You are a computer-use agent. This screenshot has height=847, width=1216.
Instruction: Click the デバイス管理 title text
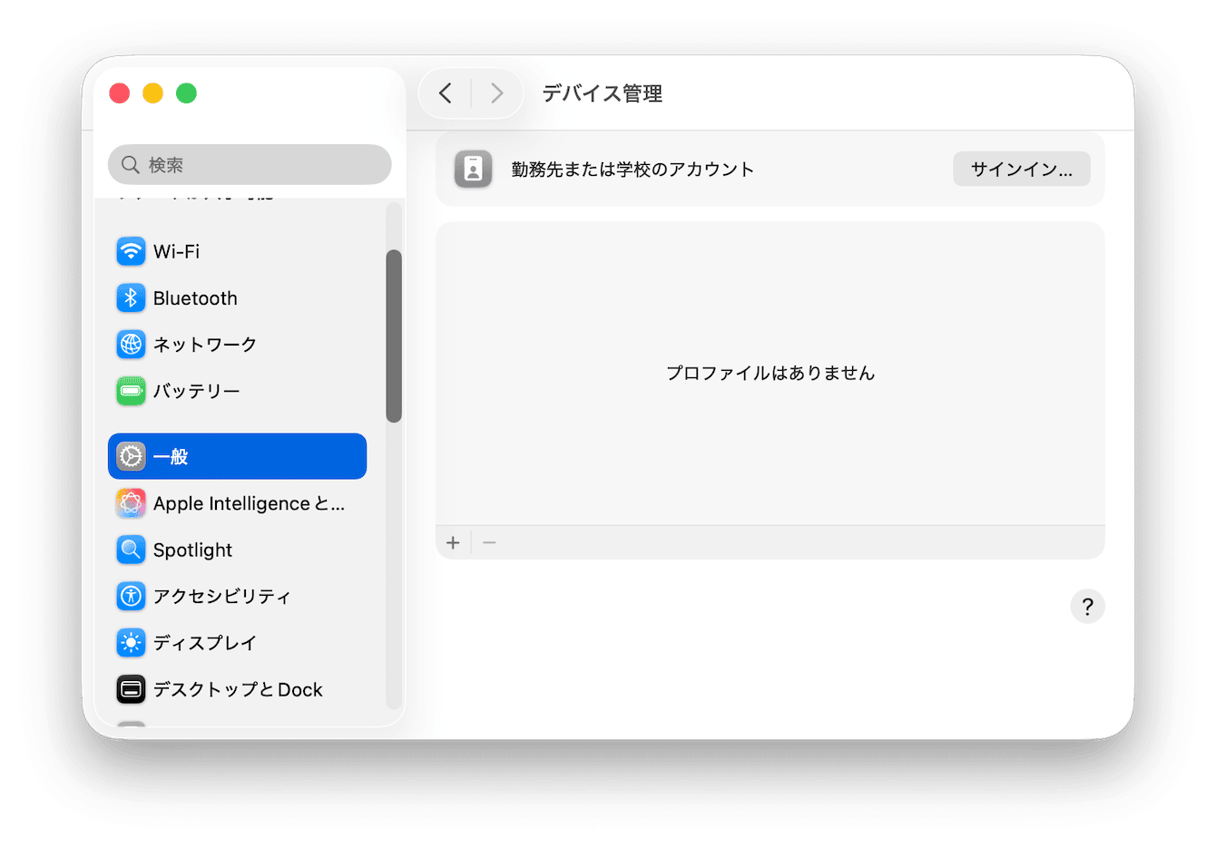tap(602, 93)
